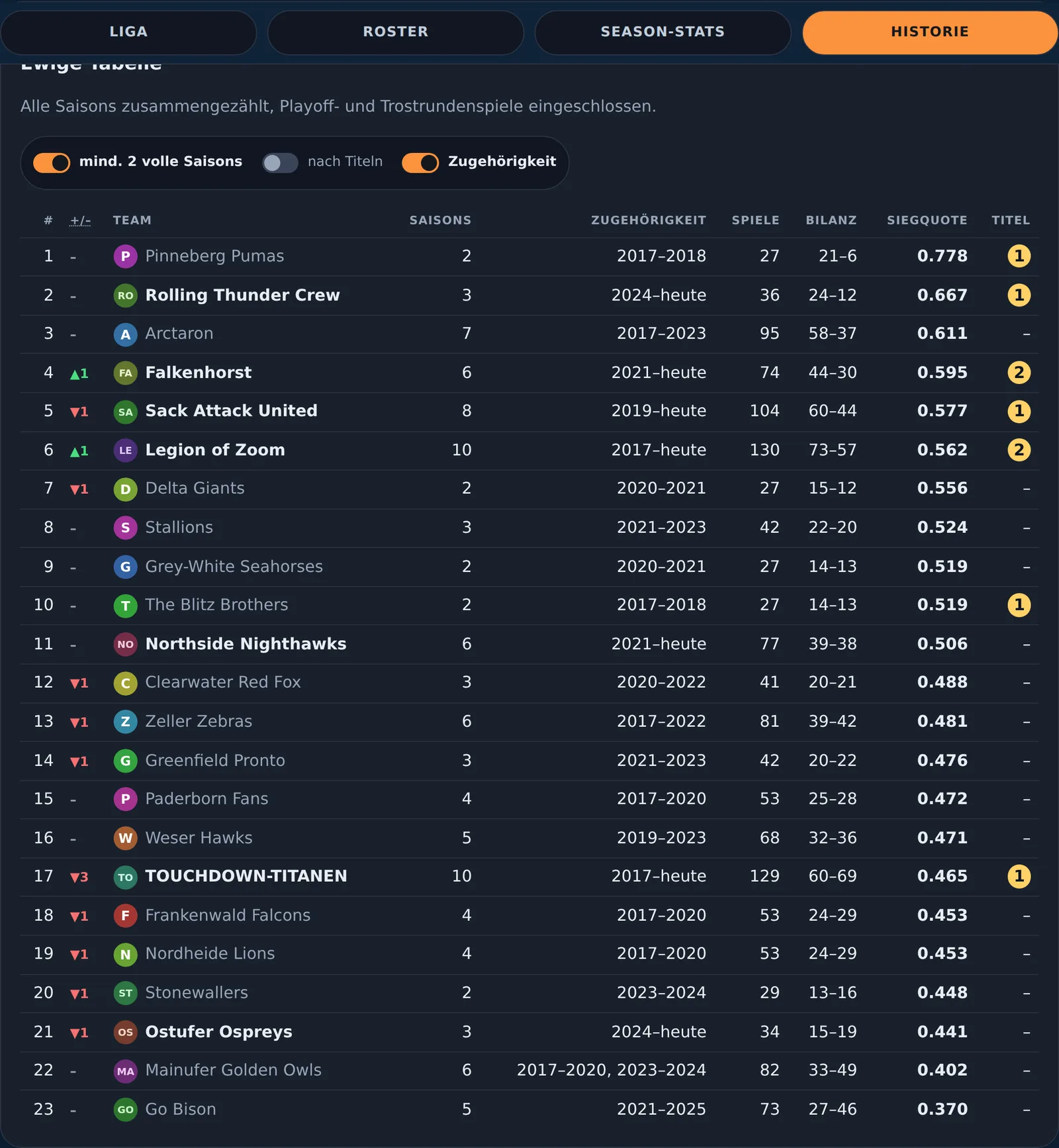Click the Northside Nighthawks NO badge
1059x1148 pixels.
125,644
